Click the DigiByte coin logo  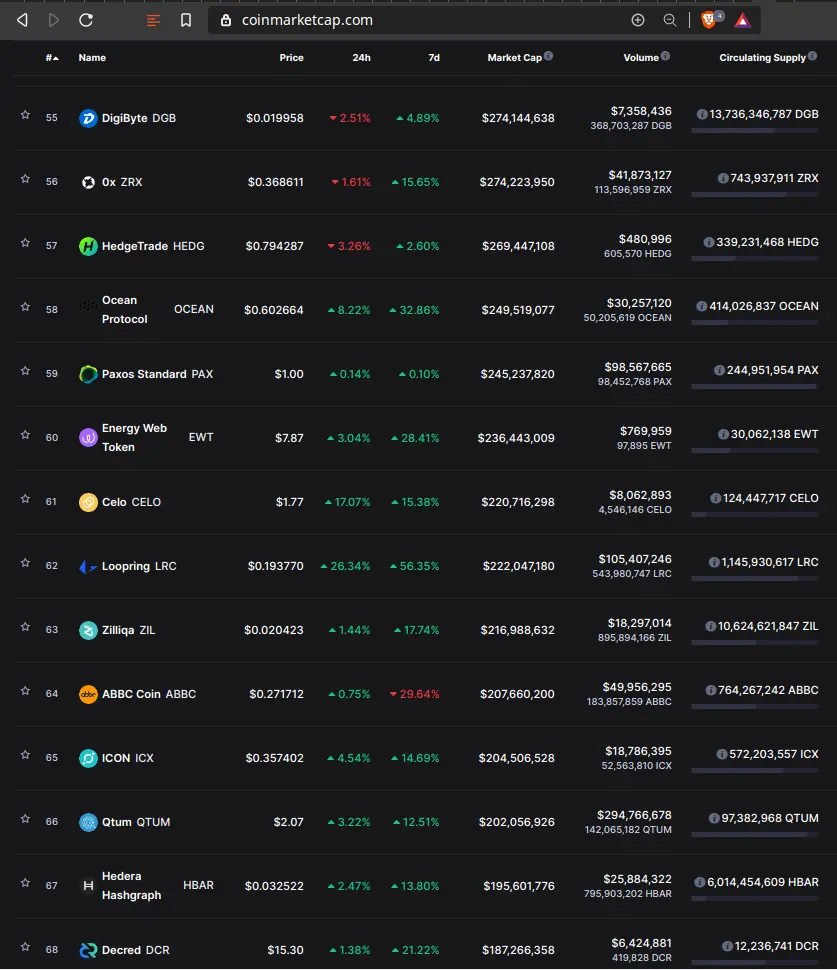tap(88, 118)
